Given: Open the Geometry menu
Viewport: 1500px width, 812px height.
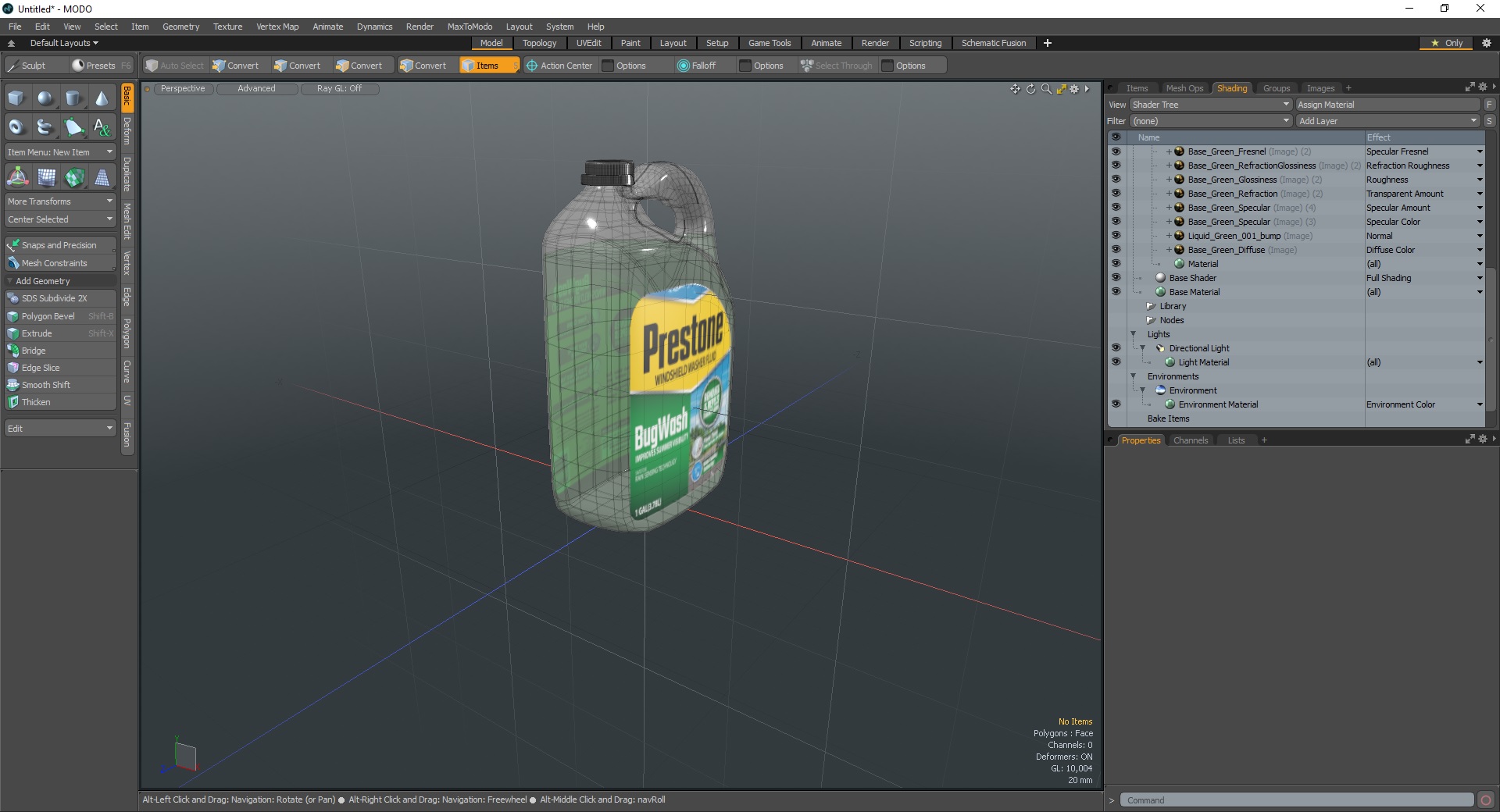Looking at the screenshot, I should (180, 27).
